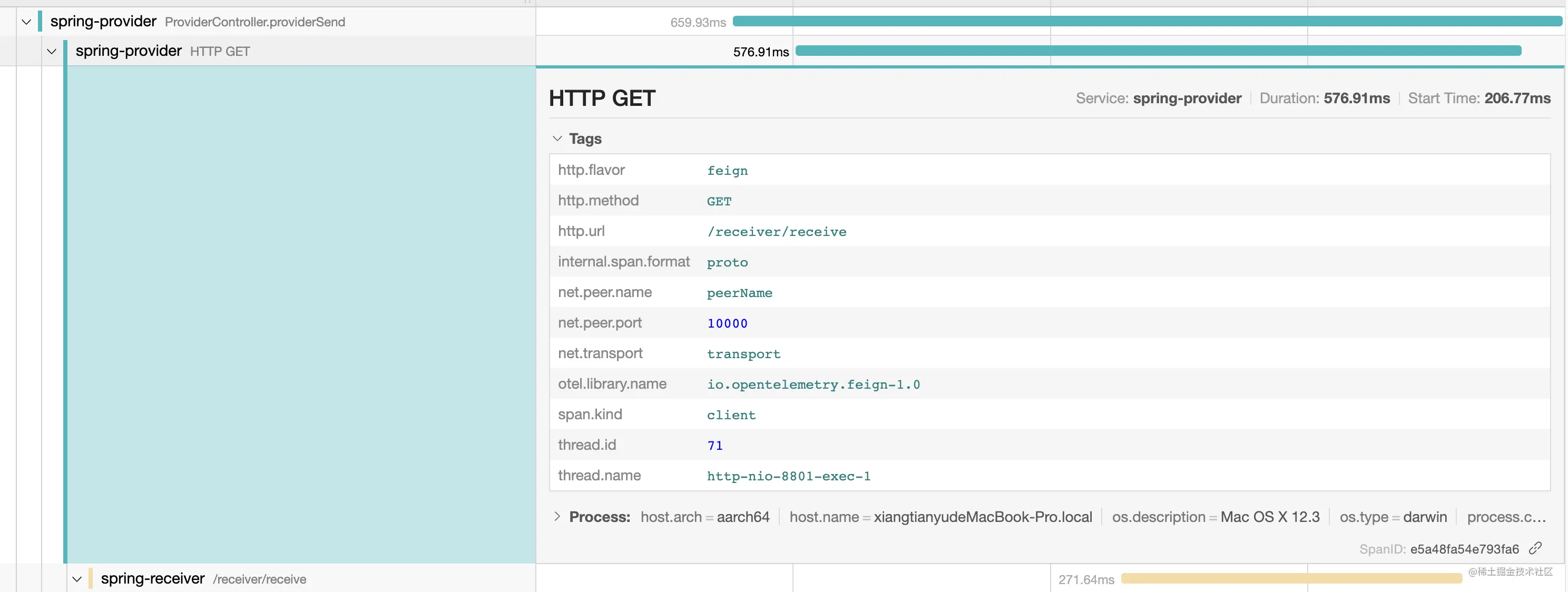This screenshot has height=592, width=1568.
Task: Click the host.name process tag
Action: 940,517
